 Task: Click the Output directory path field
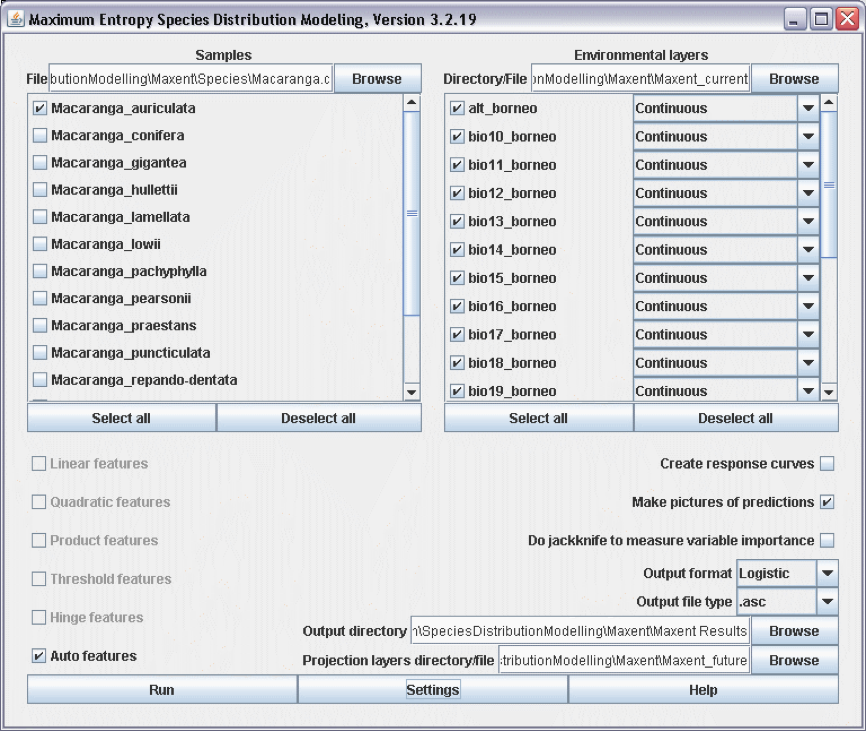point(580,631)
